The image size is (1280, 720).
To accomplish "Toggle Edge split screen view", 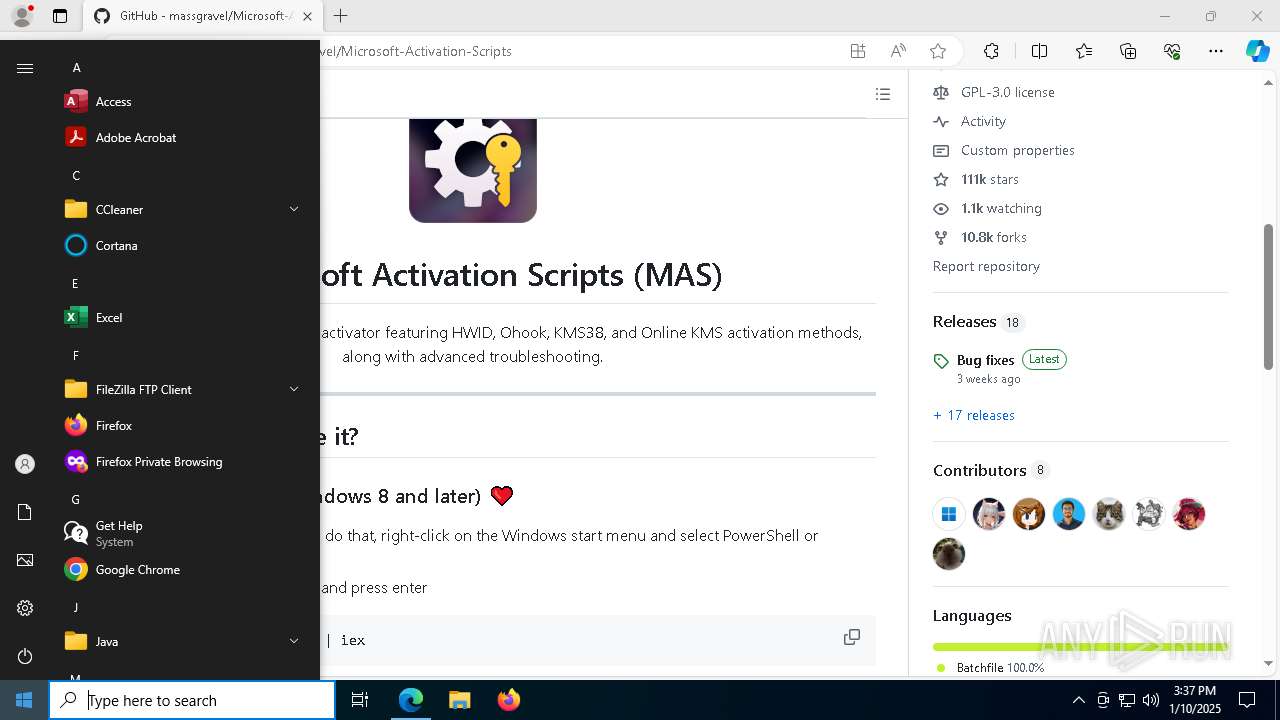I will [x=1039, y=51].
